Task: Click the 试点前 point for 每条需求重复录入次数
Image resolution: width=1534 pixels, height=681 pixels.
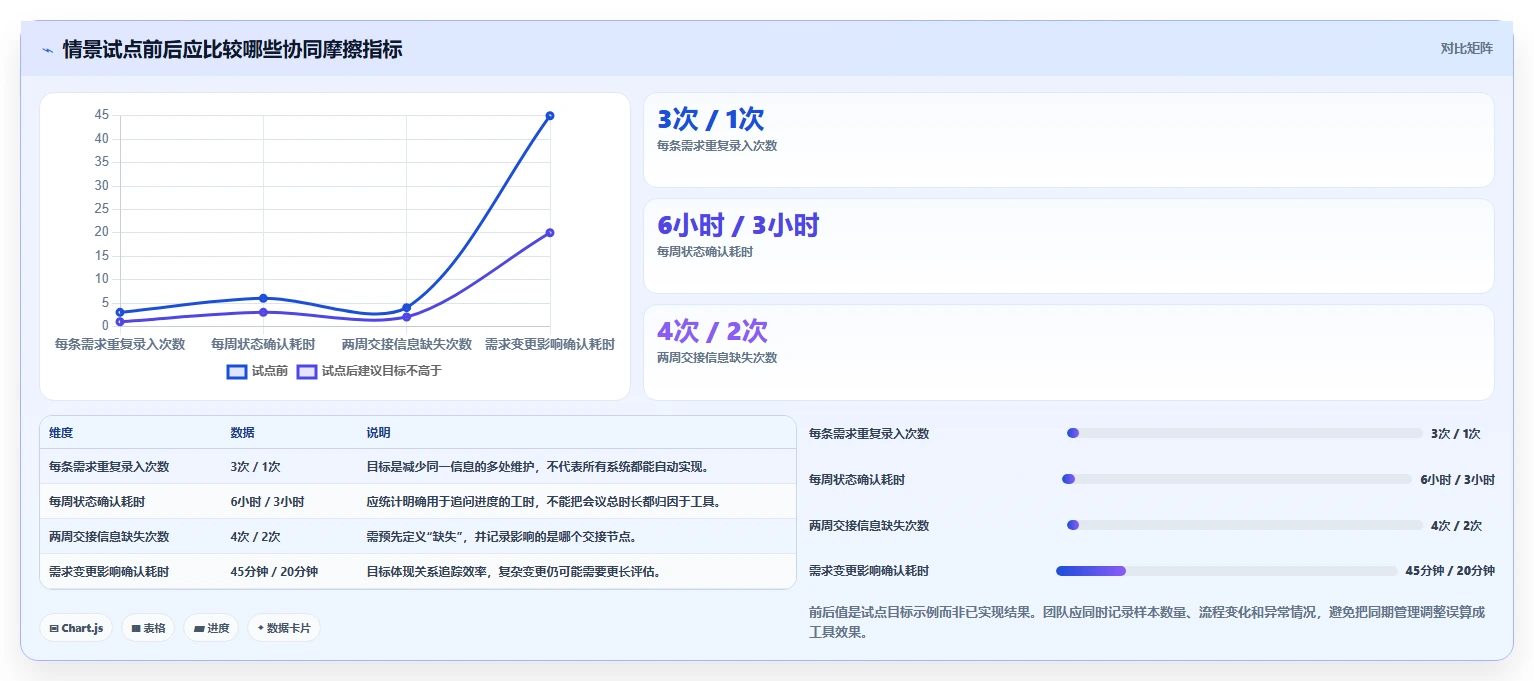Action: tap(120, 312)
